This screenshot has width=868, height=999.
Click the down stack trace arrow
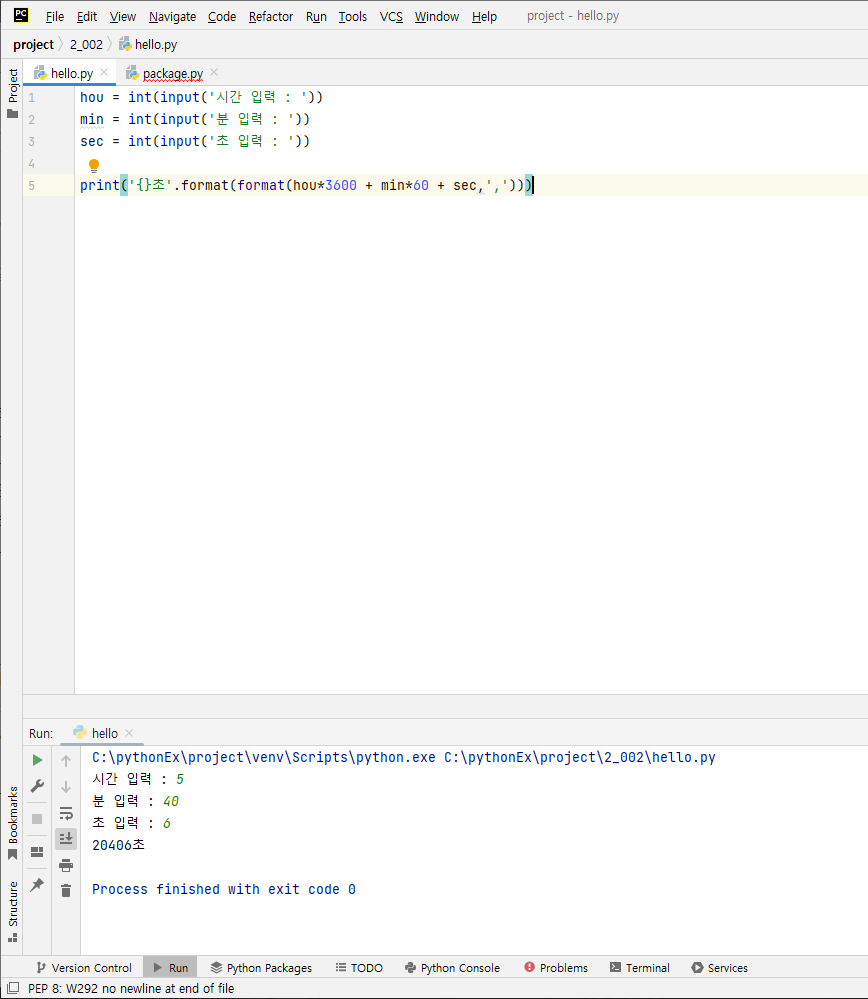(66, 787)
